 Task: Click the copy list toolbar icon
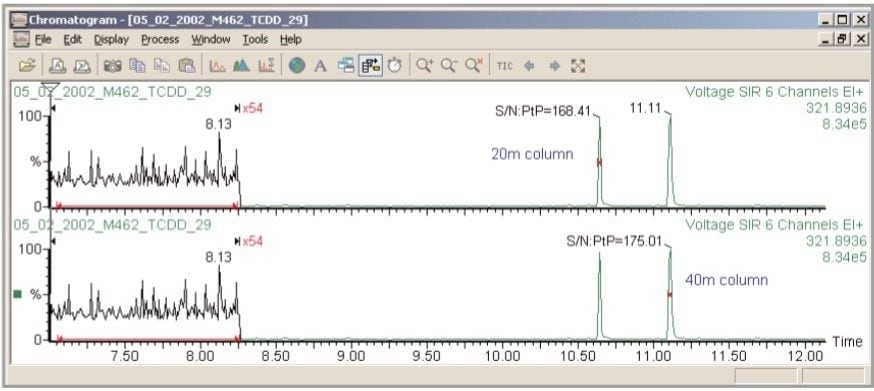[162, 66]
